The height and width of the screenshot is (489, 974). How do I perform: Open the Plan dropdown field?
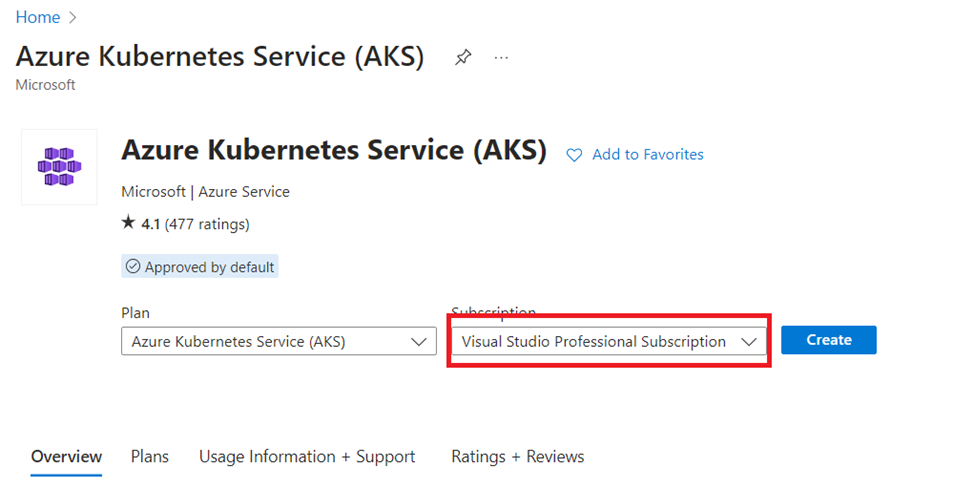click(279, 342)
